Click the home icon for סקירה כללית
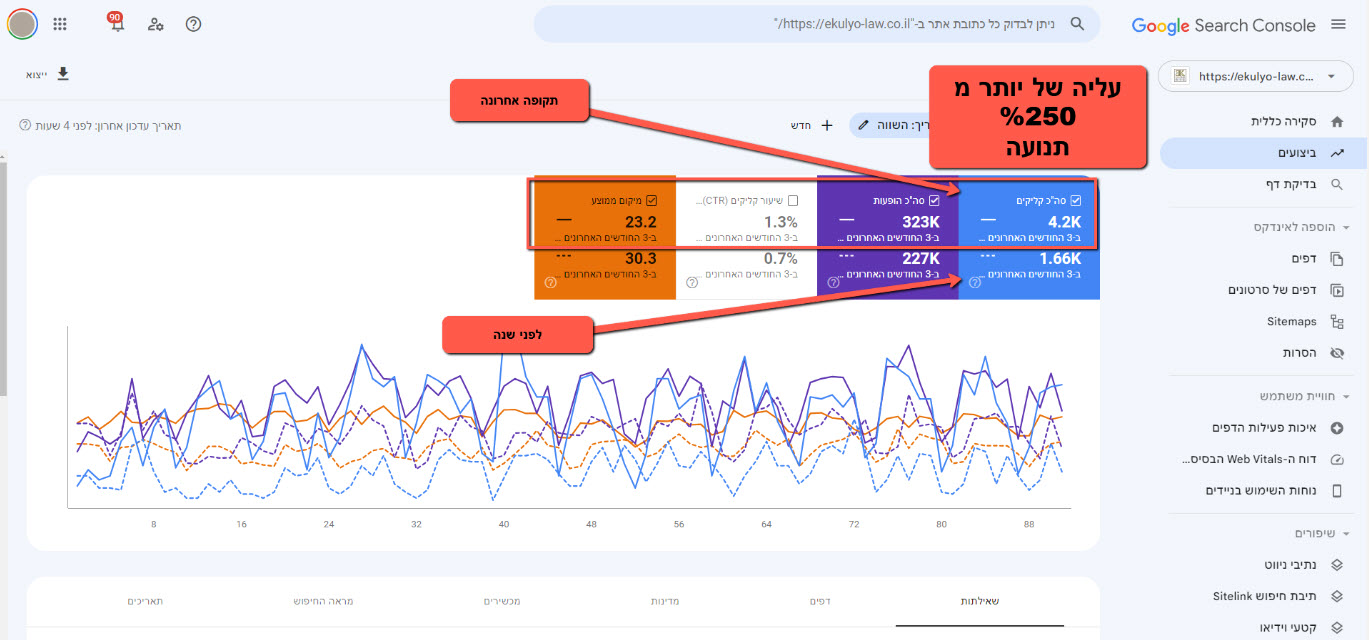The height and width of the screenshot is (640, 1369). [x=1337, y=121]
